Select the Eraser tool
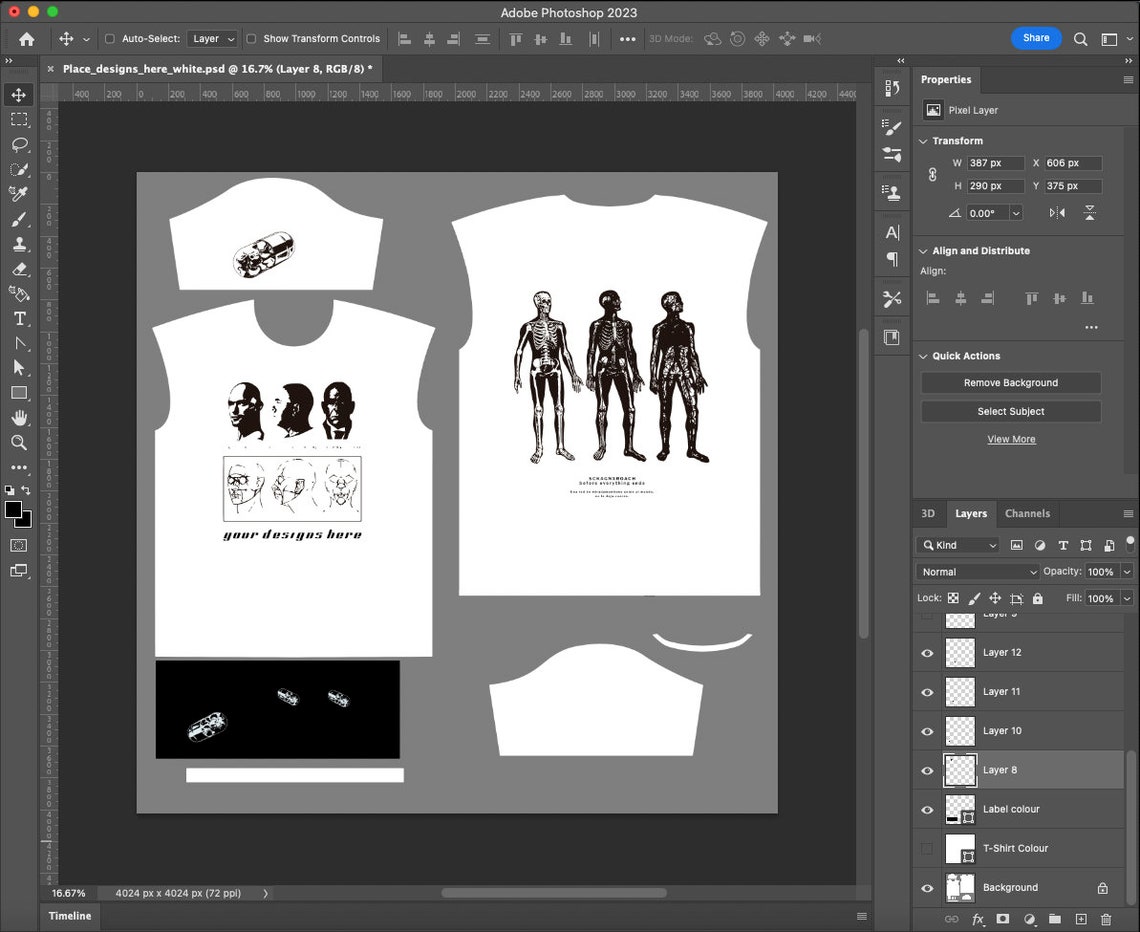This screenshot has width=1140, height=932. point(20,269)
